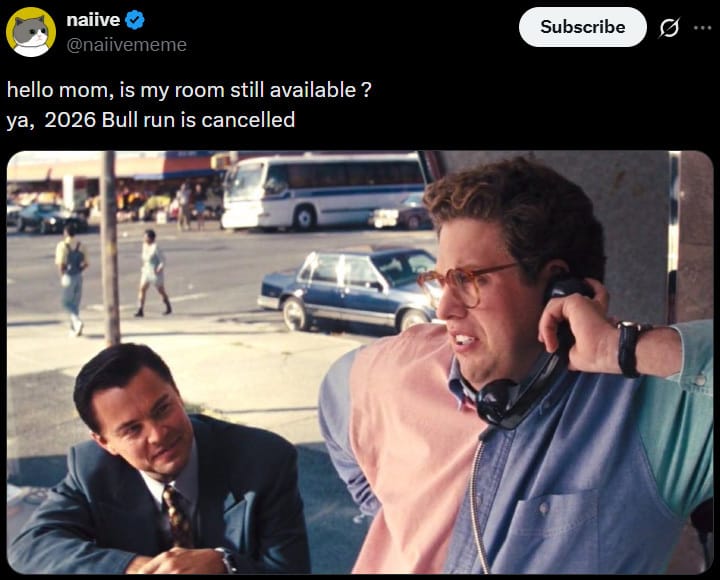Viewport: 720px width, 580px height.
Task: Open the naiive cat profile avatar
Action: coord(31,32)
